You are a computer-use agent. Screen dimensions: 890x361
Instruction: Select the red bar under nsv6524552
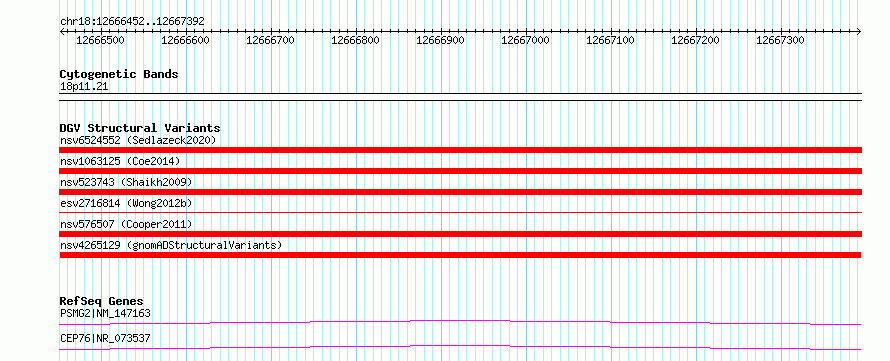click(461, 150)
